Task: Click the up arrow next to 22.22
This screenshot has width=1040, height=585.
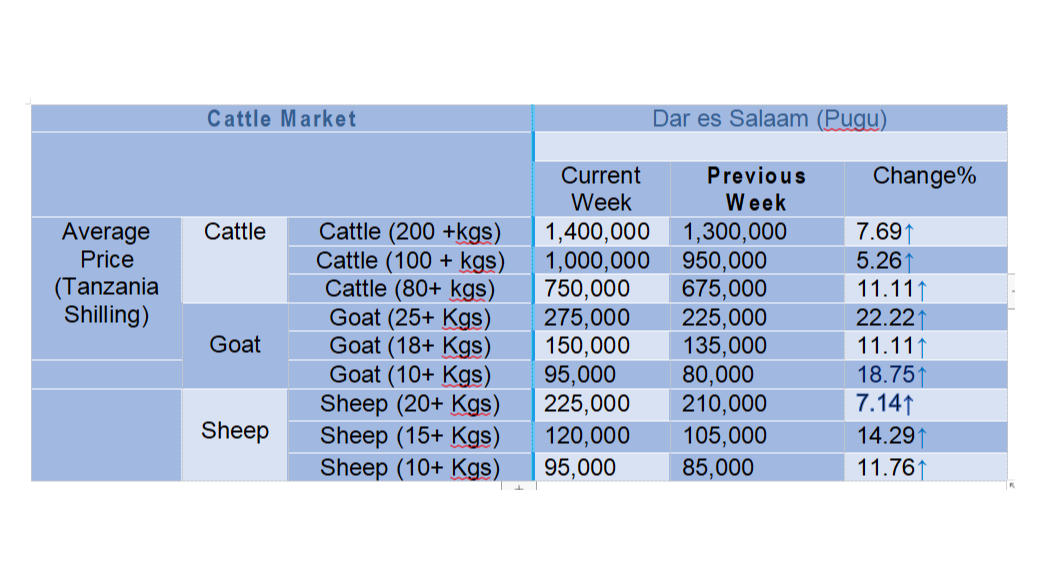Action: (x=922, y=319)
